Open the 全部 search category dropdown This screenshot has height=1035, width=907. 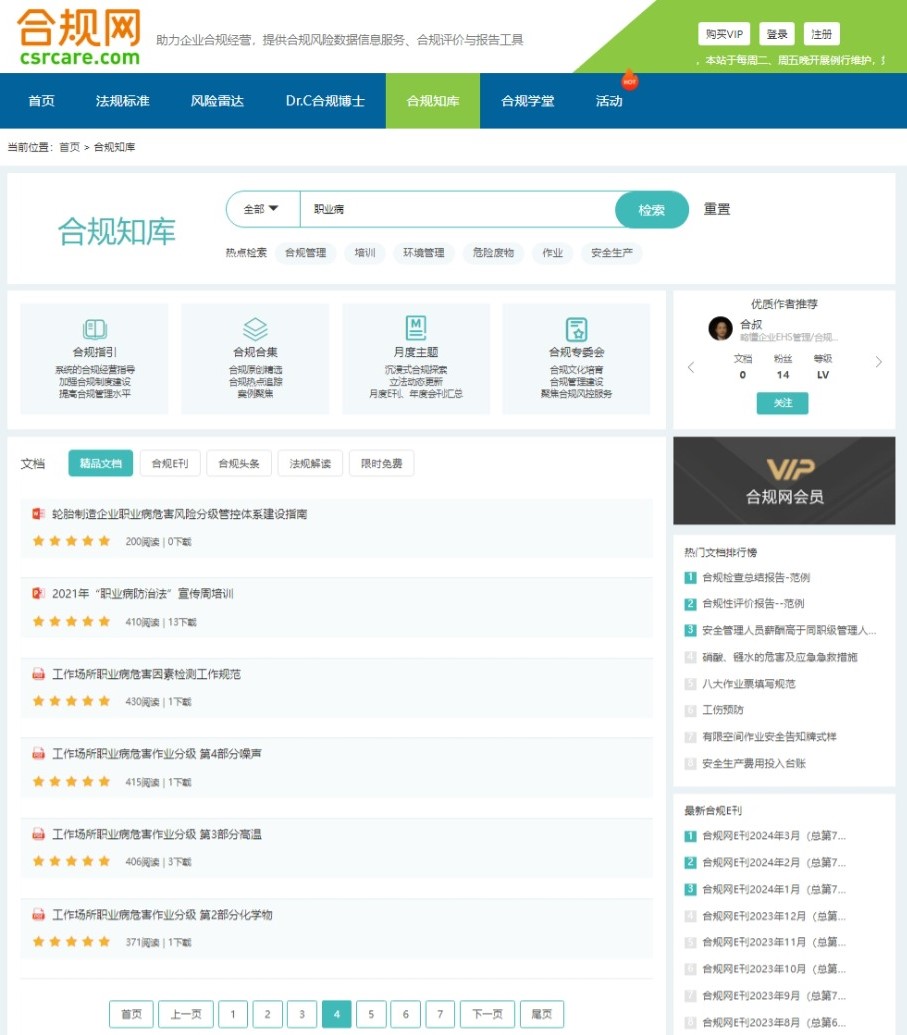click(261, 209)
